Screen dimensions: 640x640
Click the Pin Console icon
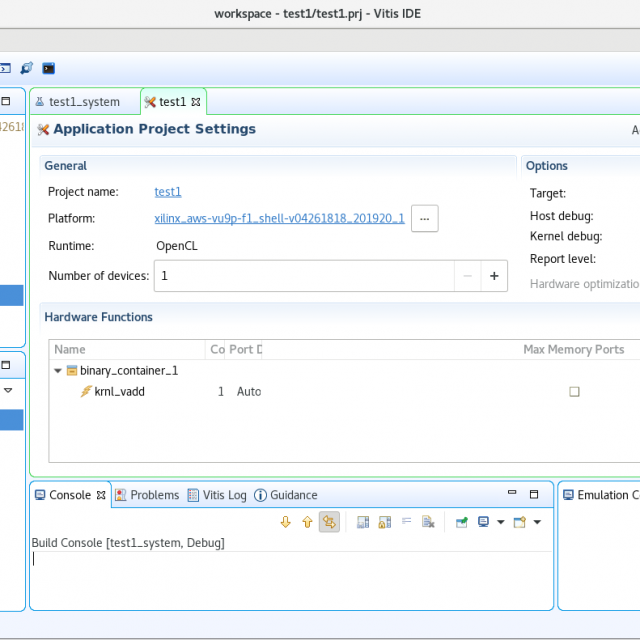(x=461, y=522)
